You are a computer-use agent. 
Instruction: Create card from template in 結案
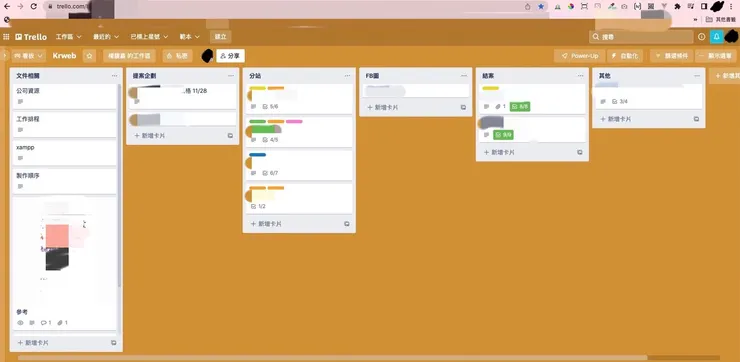[x=580, y=152]
